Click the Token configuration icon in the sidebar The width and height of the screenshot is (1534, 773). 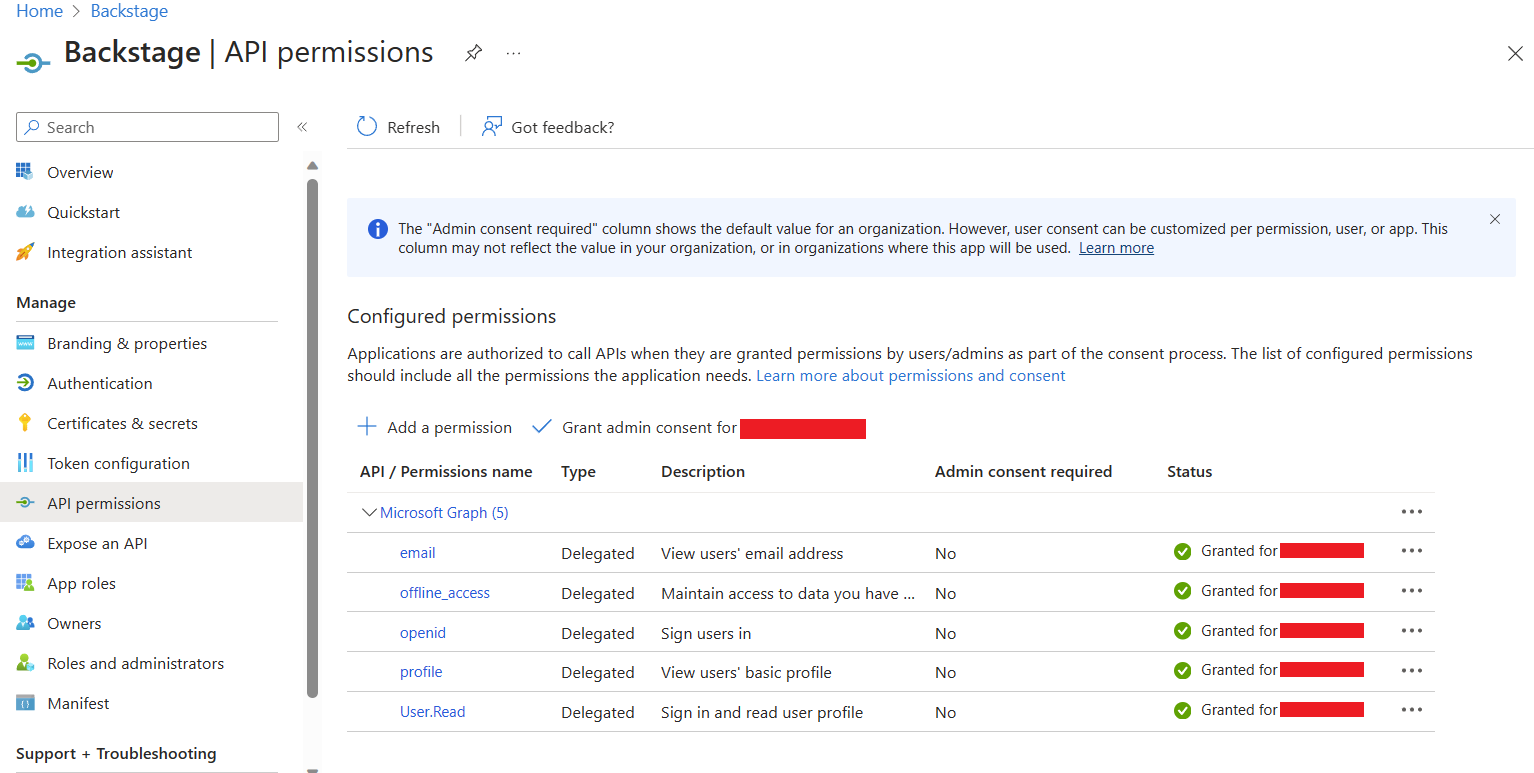pos(26,463)
